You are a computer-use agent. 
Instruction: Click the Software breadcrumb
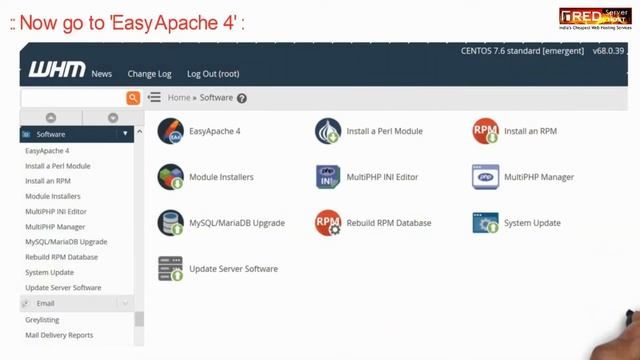point(216,98)
